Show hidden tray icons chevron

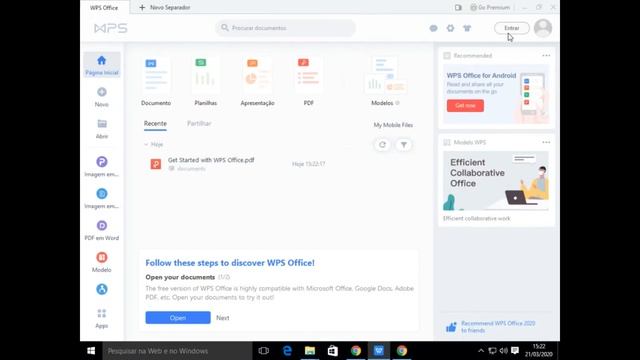[x=481, y=351]
